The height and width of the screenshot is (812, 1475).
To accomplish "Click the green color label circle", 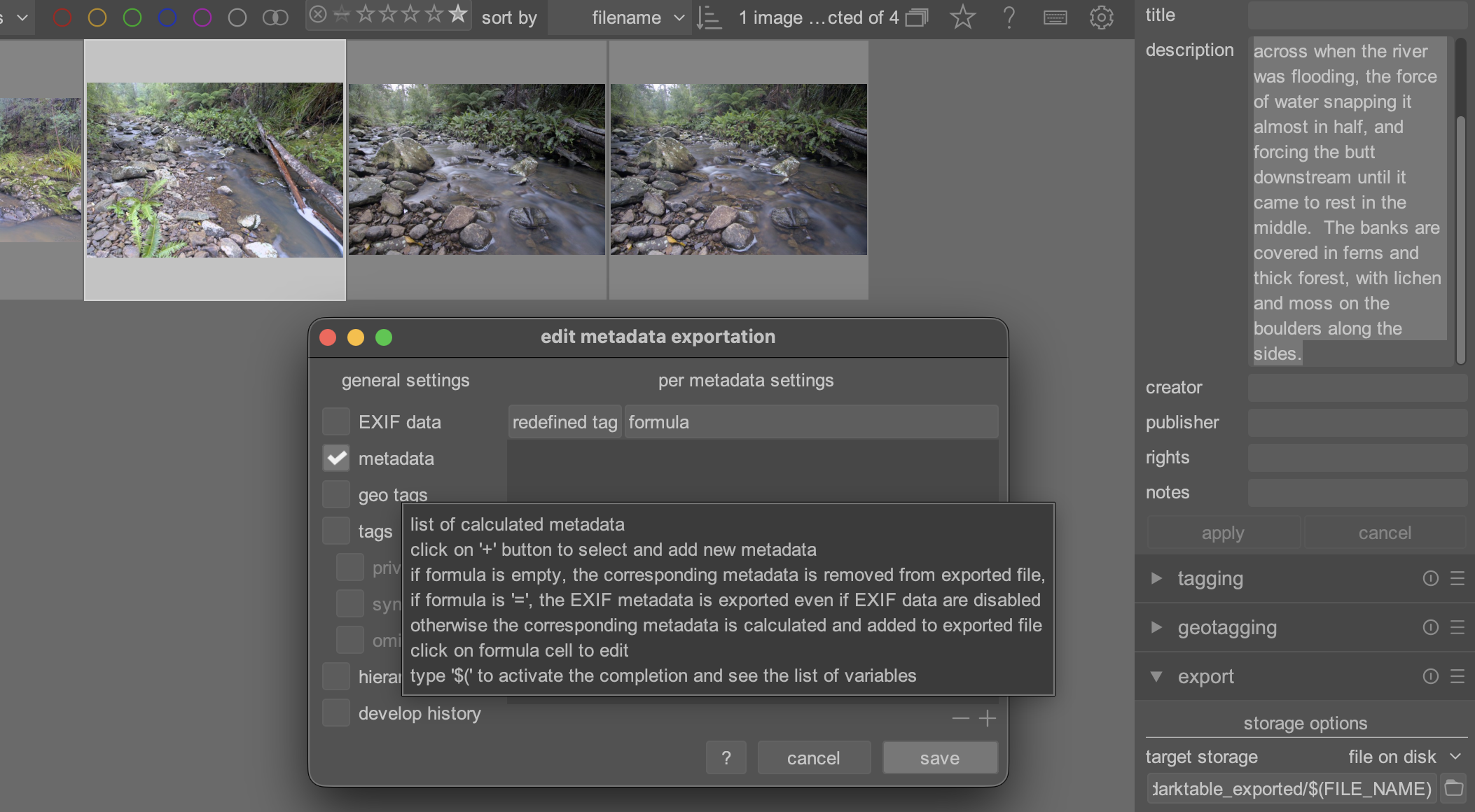I will pos(132,17).
